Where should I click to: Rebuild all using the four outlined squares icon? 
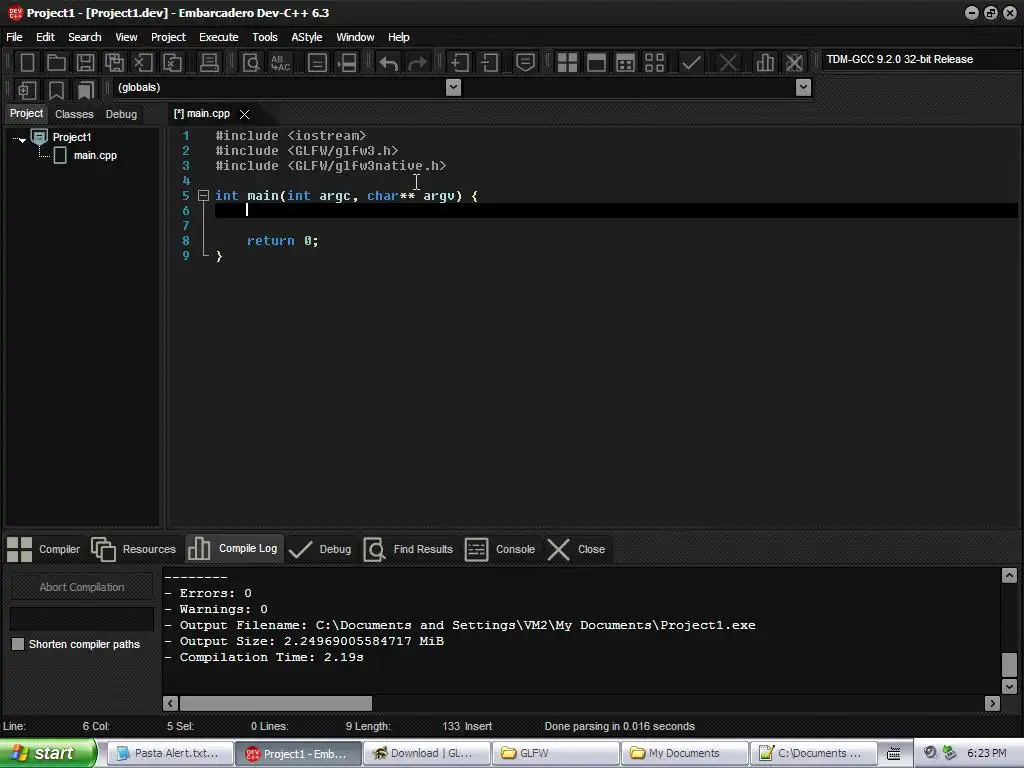click(x=654, y=63)
